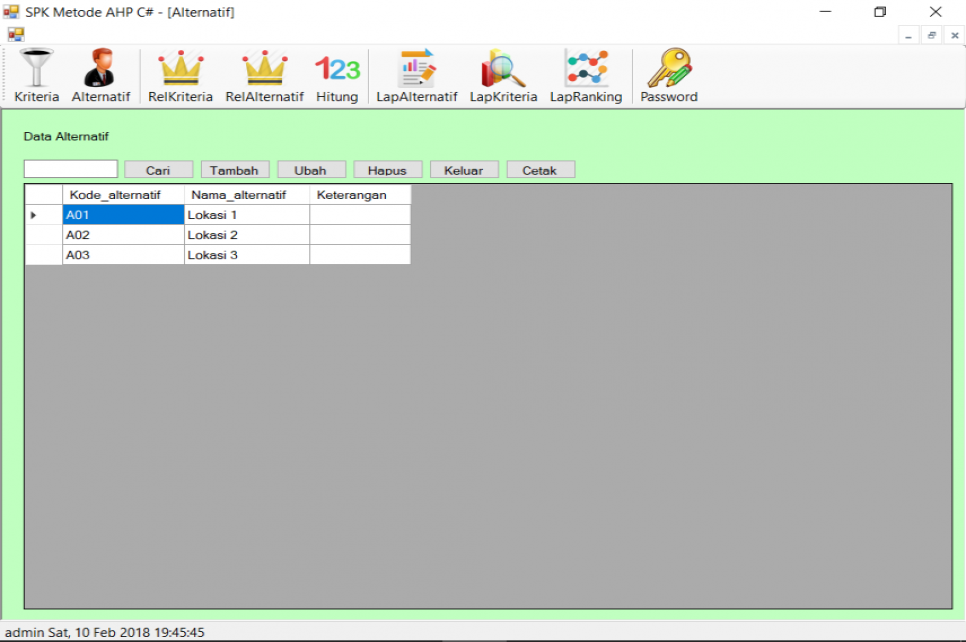
Task: Click the Keterangan cell of Lokasi 1 row
Action: coord(360,214)
